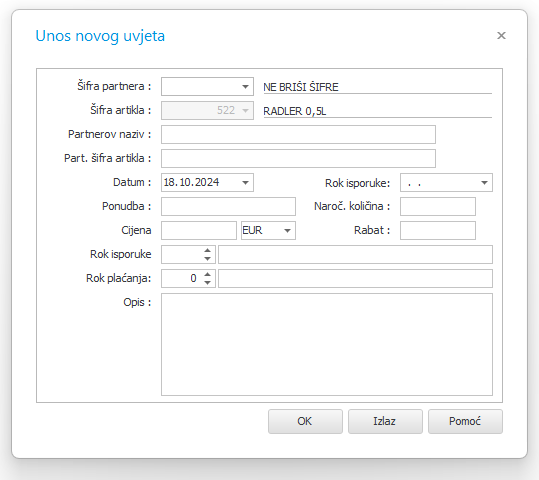Expand the Rok isporuke date dropdown

point(484,183)
